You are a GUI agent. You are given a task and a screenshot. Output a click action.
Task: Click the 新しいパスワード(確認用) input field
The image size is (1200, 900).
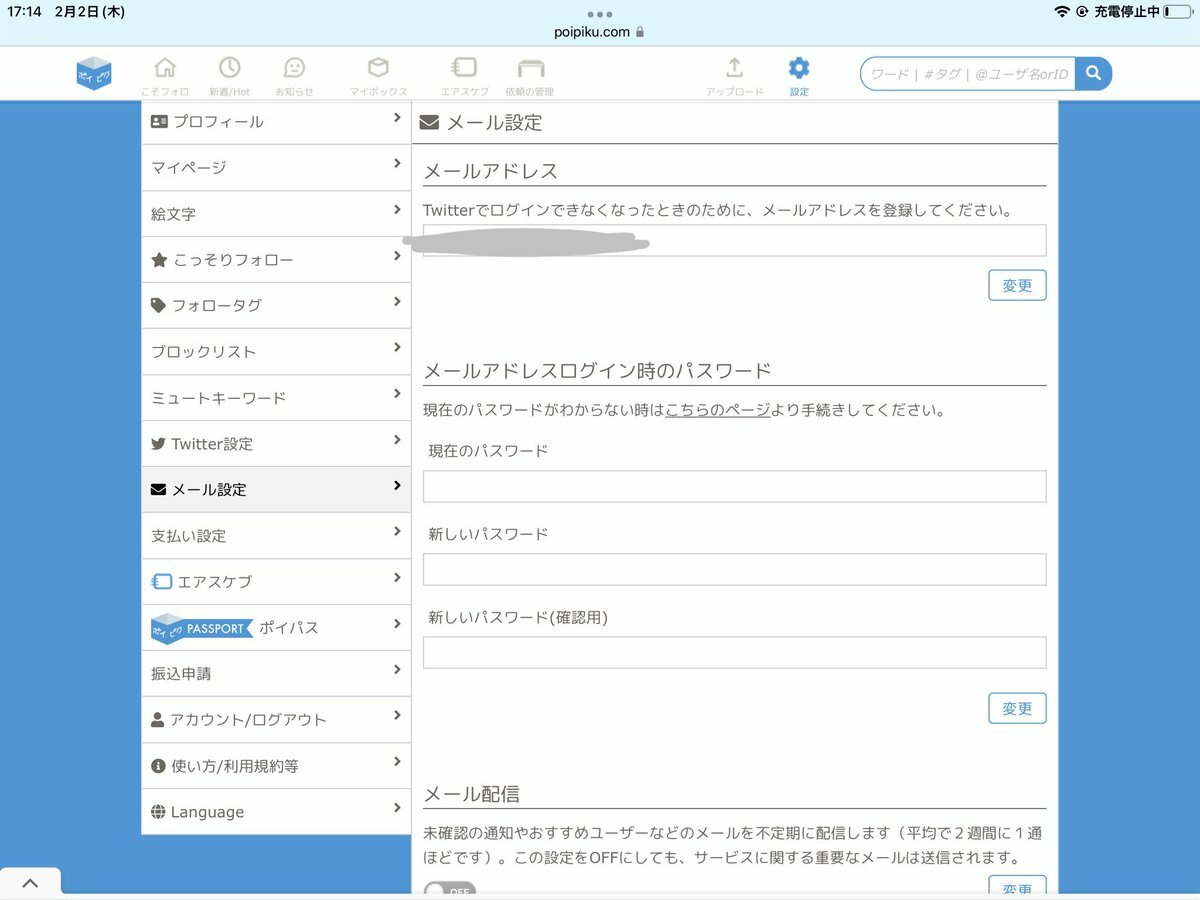point(734,652)
